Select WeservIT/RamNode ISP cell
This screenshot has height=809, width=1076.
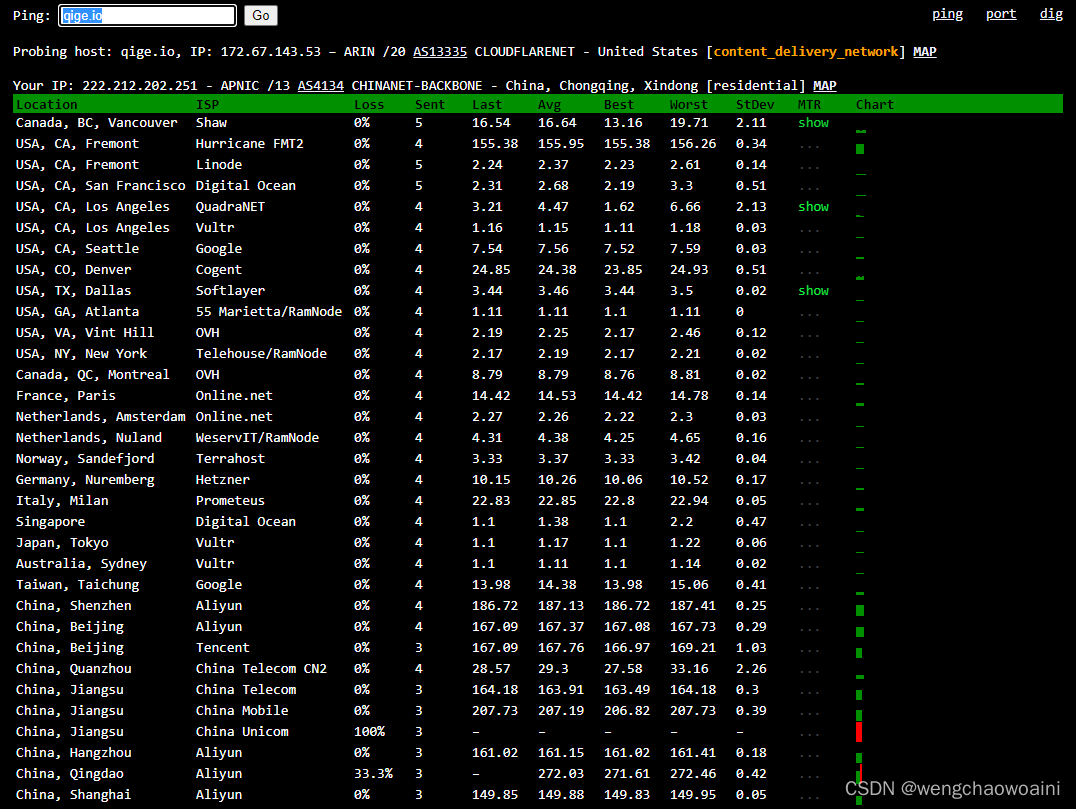pos(257,438)
